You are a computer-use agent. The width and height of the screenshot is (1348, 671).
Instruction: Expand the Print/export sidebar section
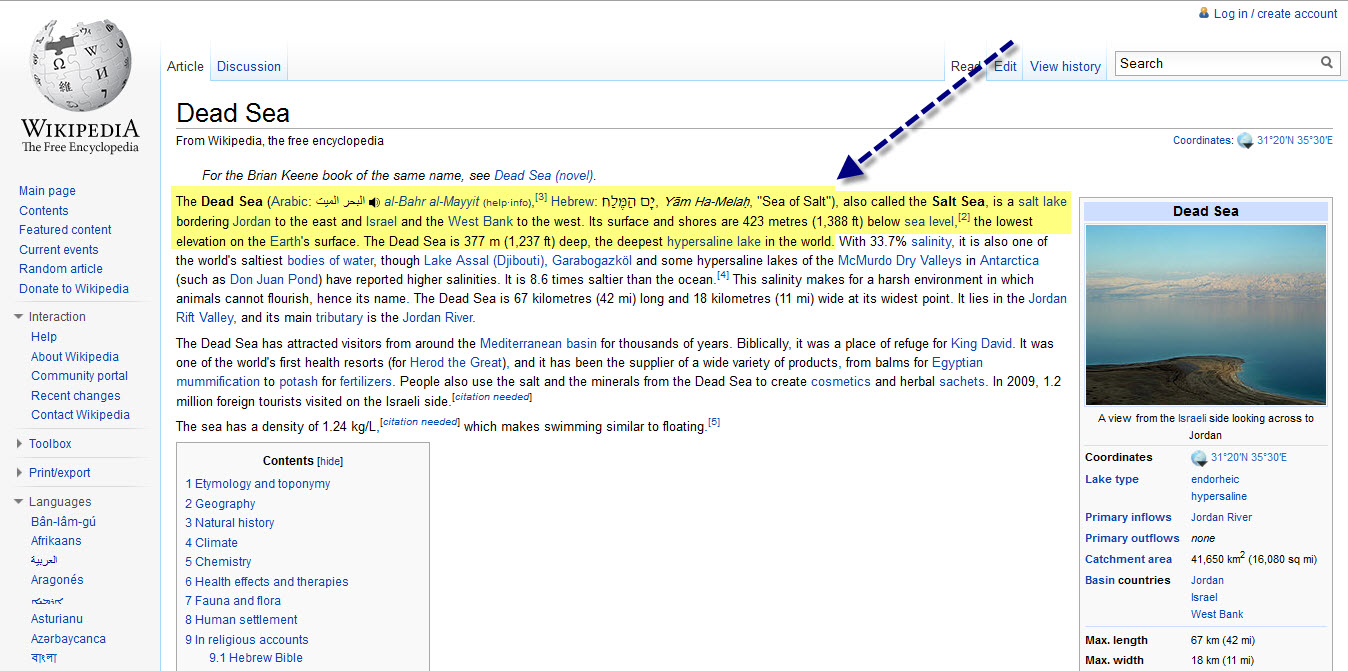tap(19, 473)
